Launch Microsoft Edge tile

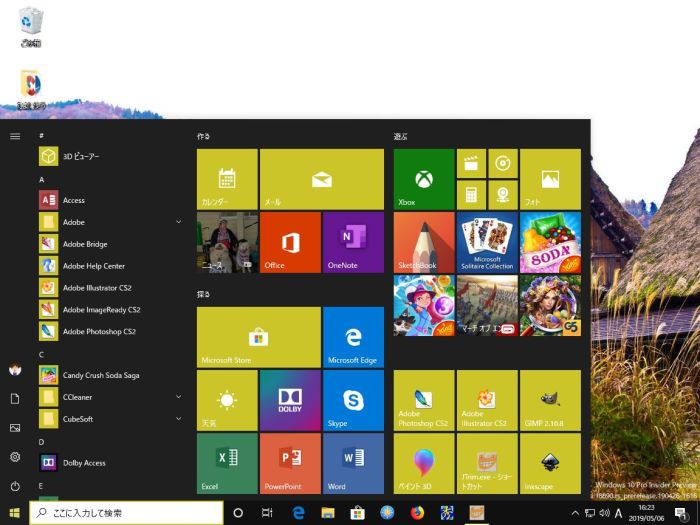tap(353, 337)
